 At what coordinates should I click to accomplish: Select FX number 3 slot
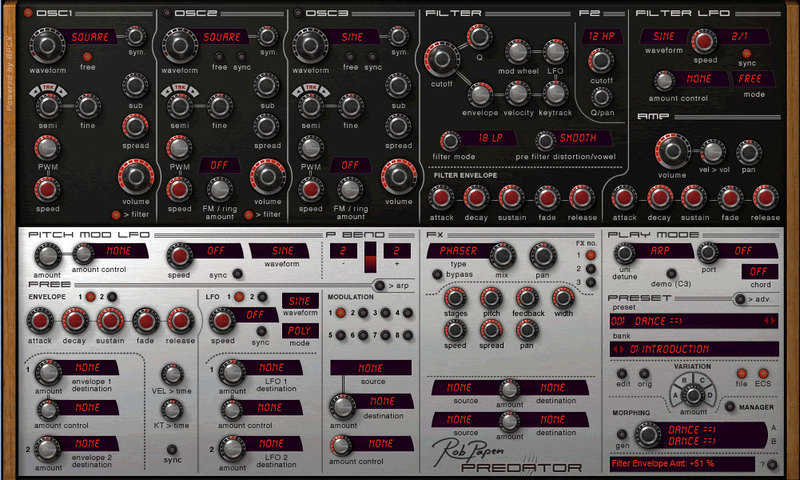point(591,282)
